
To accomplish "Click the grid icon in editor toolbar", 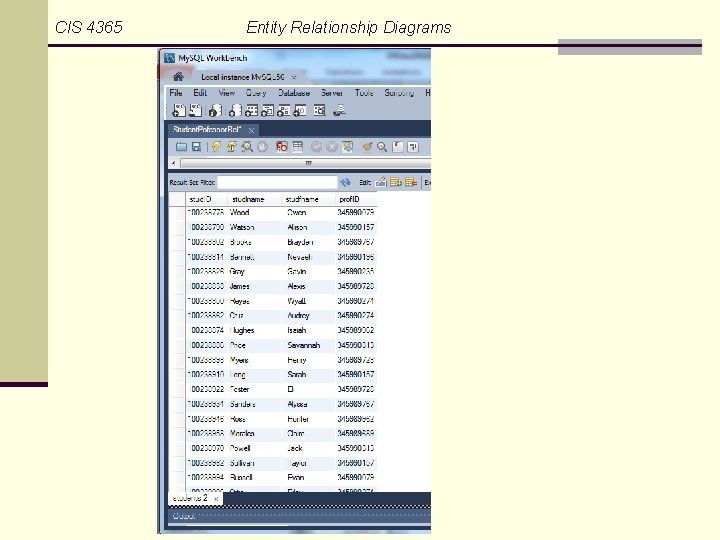I will click(298, 147).
